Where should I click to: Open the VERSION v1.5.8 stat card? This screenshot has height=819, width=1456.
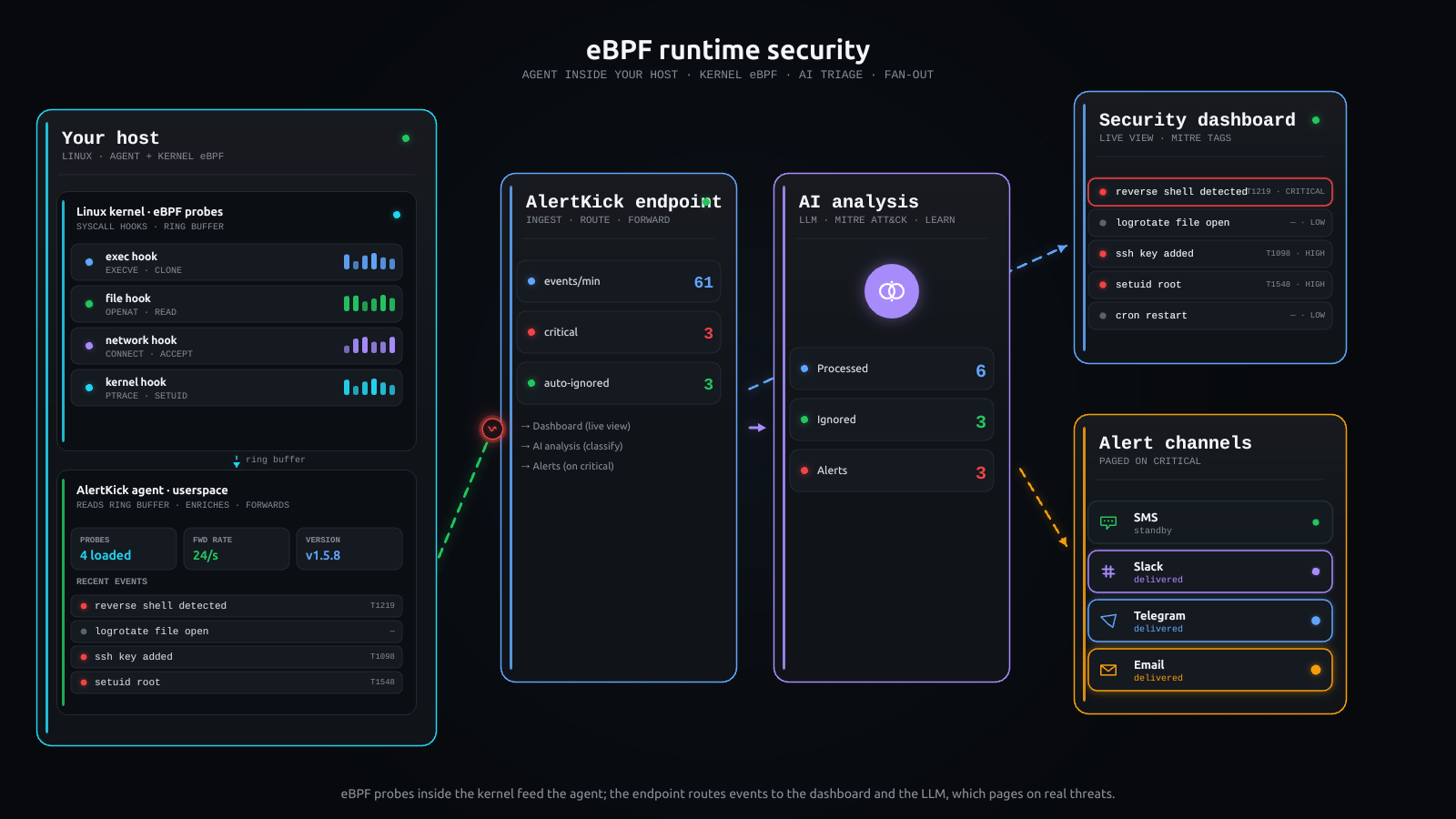coord(349,549)
